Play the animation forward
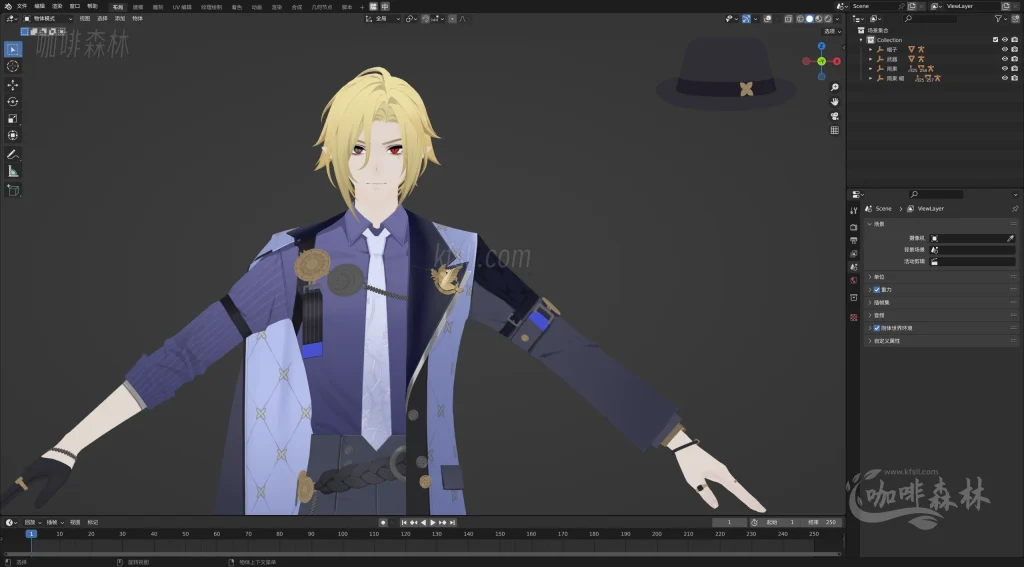The image size is (1024, 567). pos(432,523)
